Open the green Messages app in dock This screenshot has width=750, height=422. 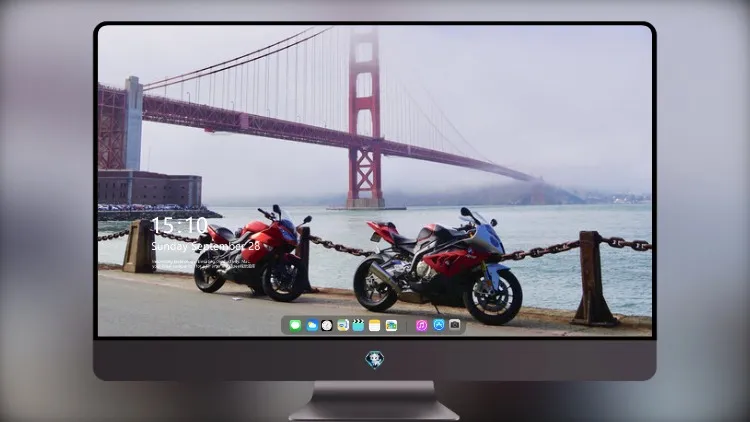click(x=295, y=326)
